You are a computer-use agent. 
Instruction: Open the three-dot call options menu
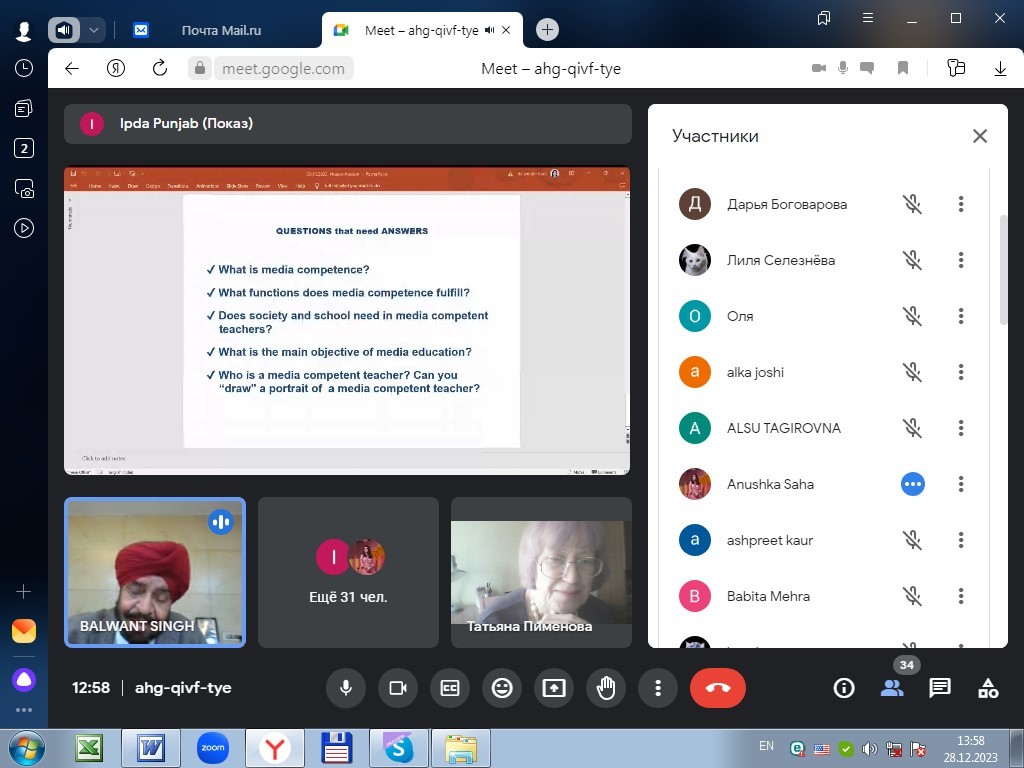[658, 688]
